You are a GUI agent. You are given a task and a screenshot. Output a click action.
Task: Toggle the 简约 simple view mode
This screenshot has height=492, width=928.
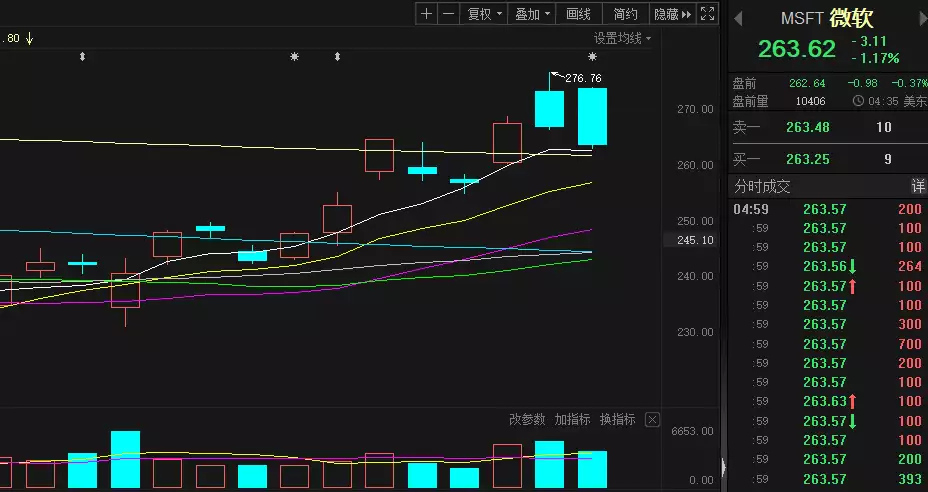[x=626, y=14]
